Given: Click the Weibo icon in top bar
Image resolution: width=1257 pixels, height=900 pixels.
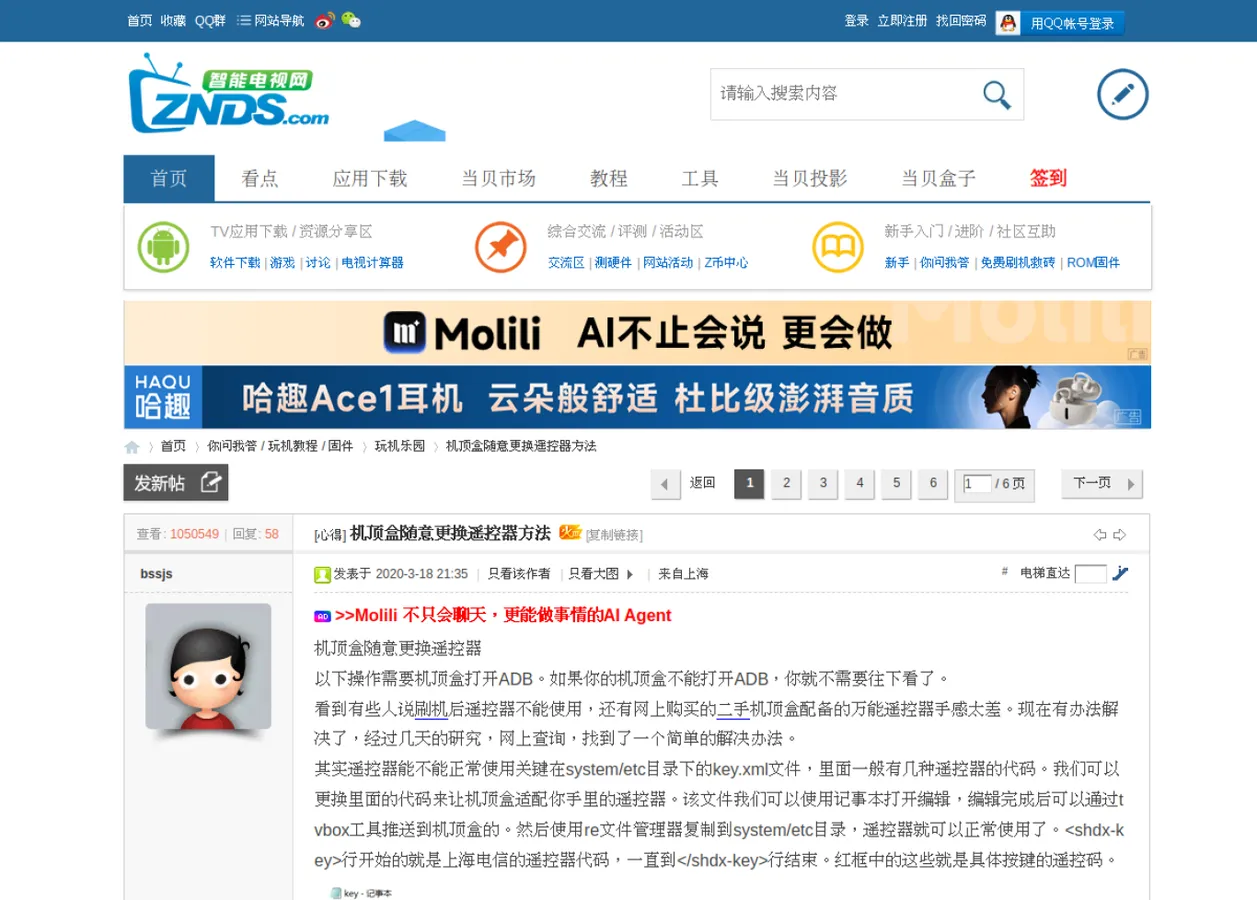Looking at the screenshot, I should [x=325, y=20].
